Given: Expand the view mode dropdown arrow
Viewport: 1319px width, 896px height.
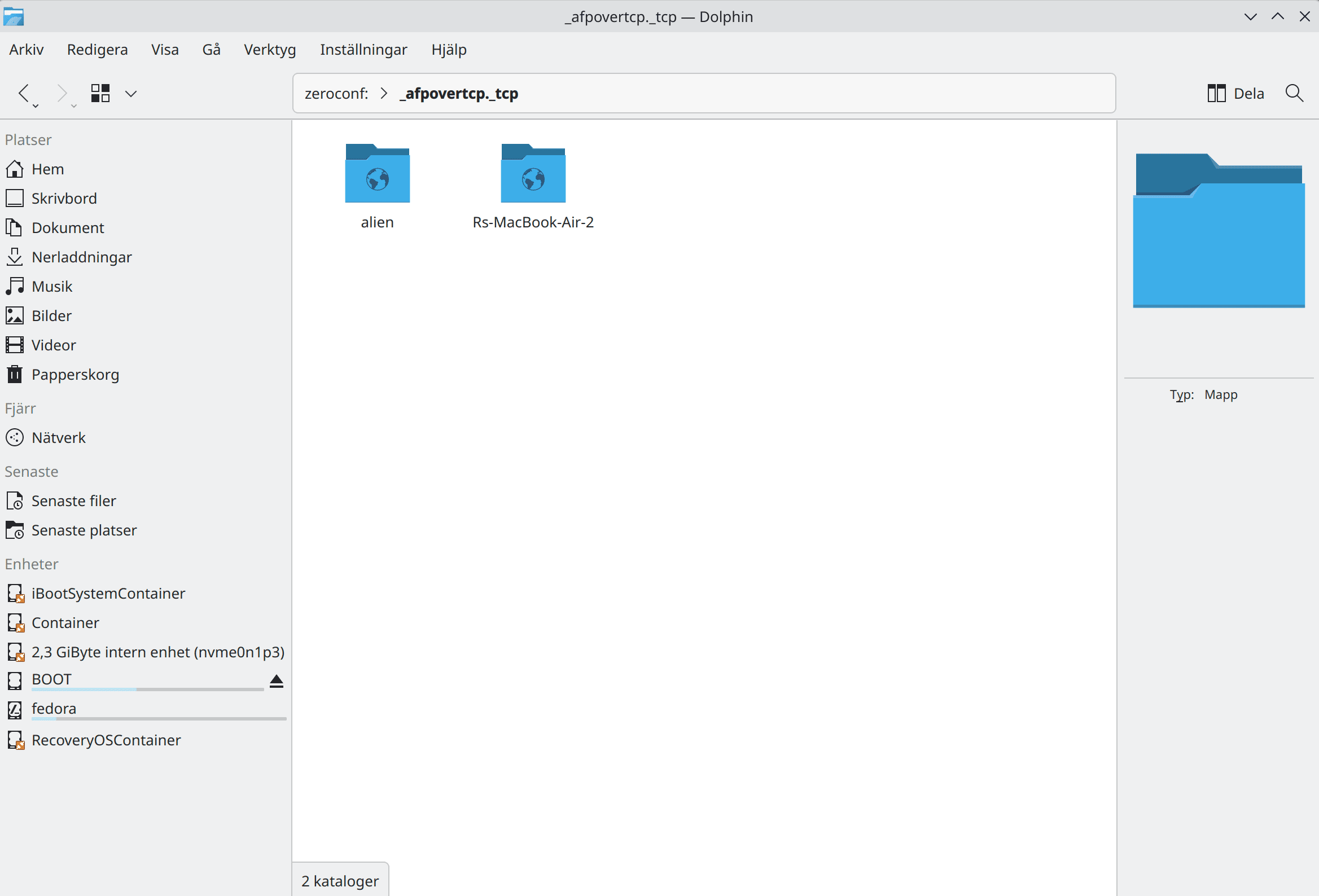Looking at the screenshot, I should (x=131, y=94).
